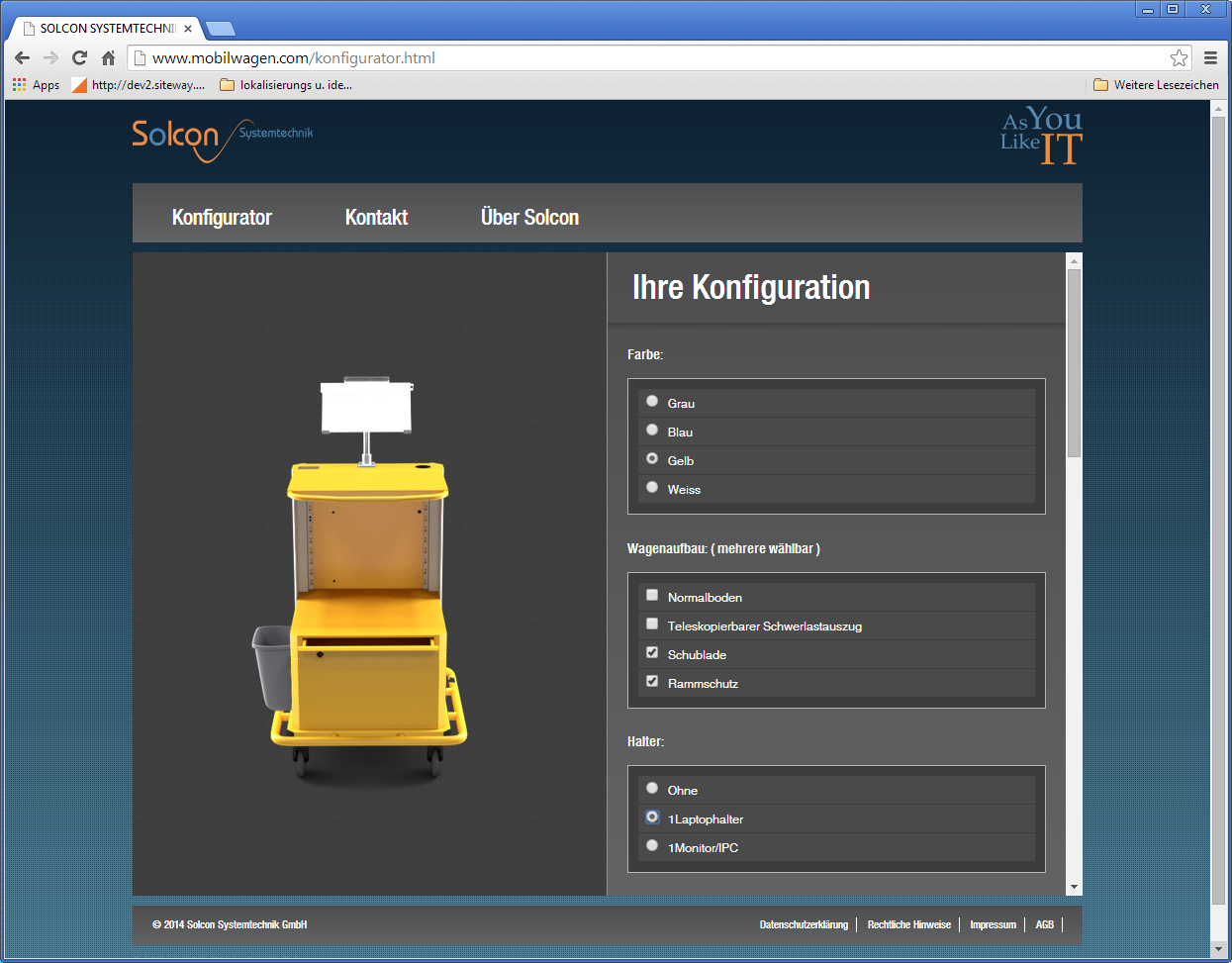
Task: Open the Chrome menu hamburger icon
Action: click(1210, 58)
